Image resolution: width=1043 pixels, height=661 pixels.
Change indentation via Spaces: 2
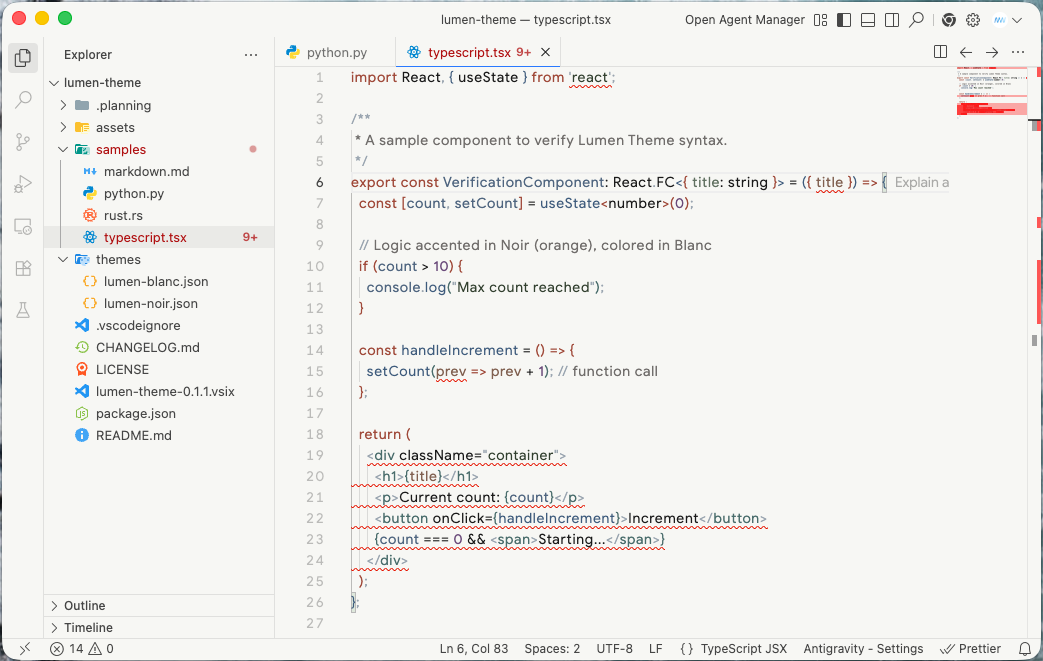click(x=552, y=649)
